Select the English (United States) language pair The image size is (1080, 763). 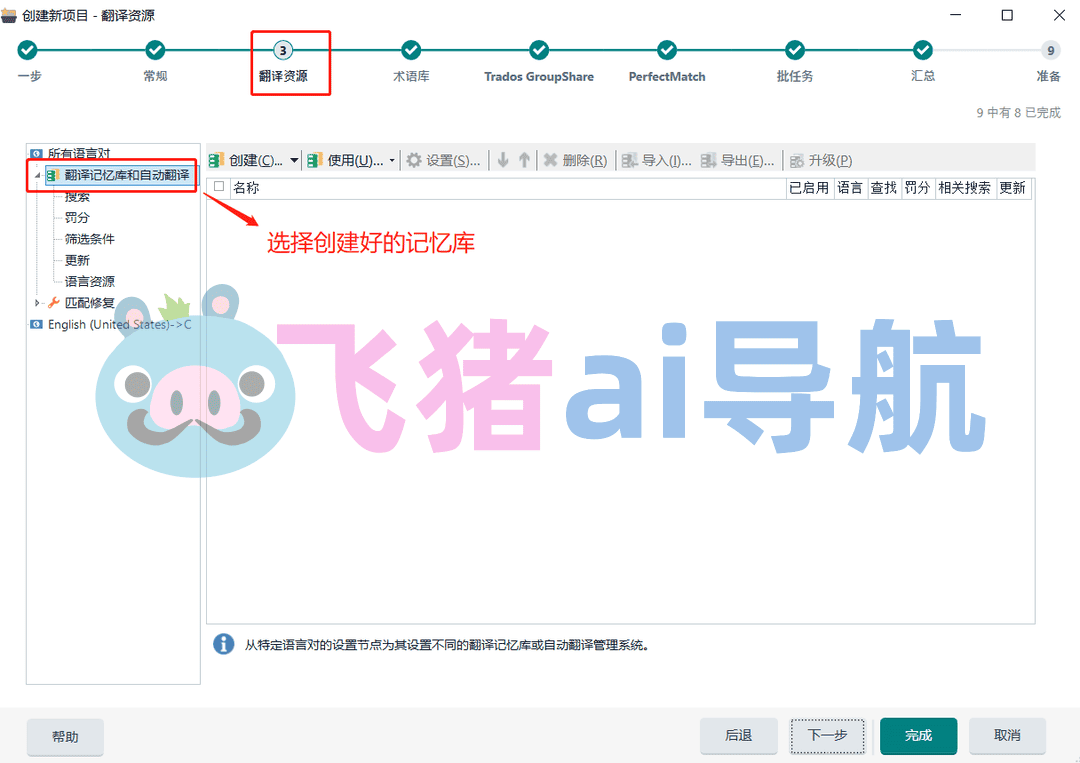pyautogui.click(x=119, y=325)
